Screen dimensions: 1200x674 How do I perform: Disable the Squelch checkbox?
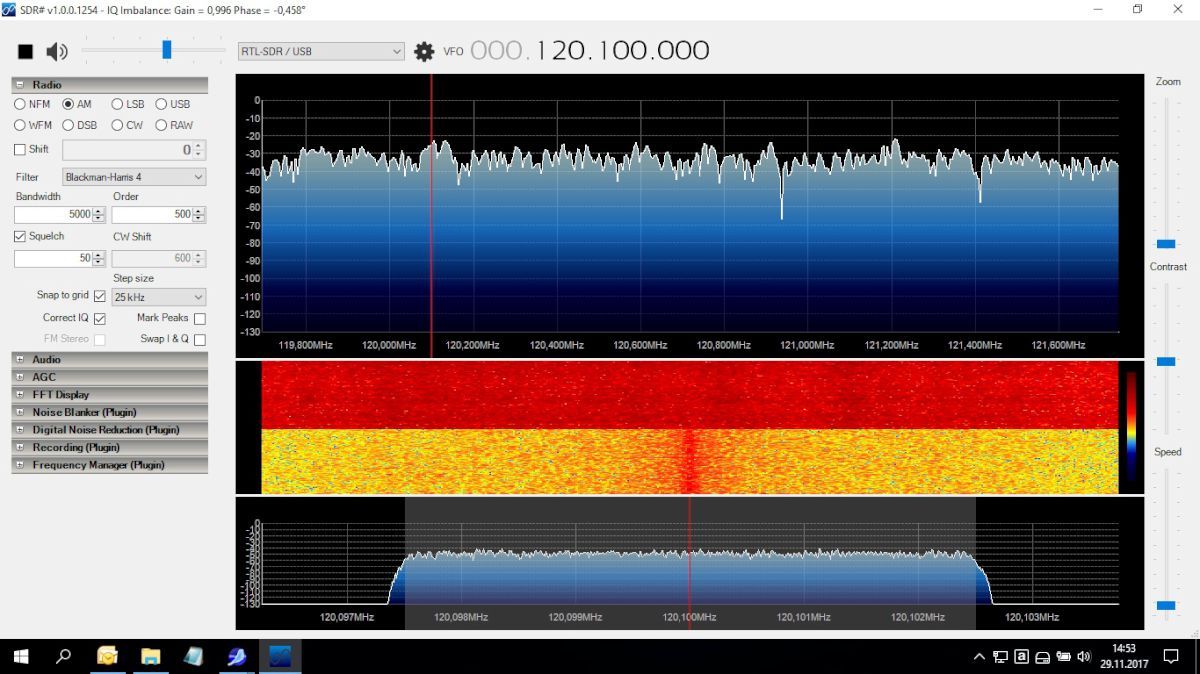click(20, 237)
